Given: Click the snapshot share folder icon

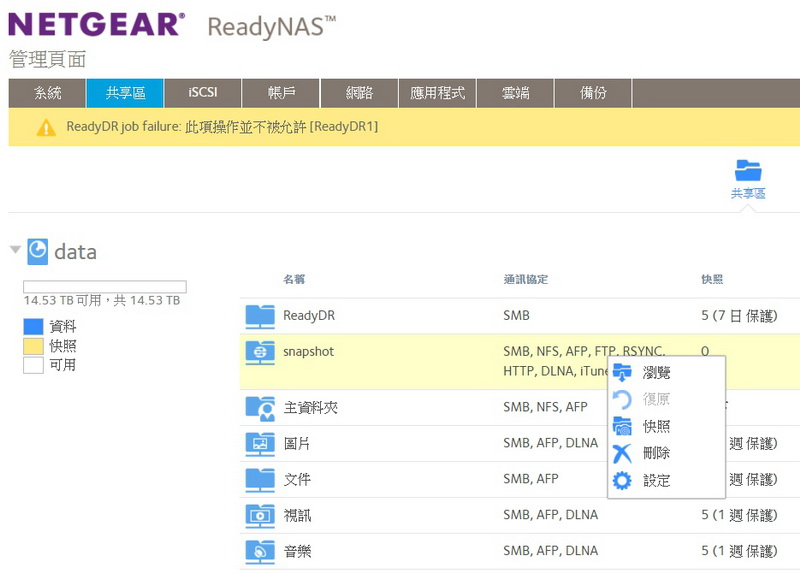Looking at the screenshot, I should [260, 353].
